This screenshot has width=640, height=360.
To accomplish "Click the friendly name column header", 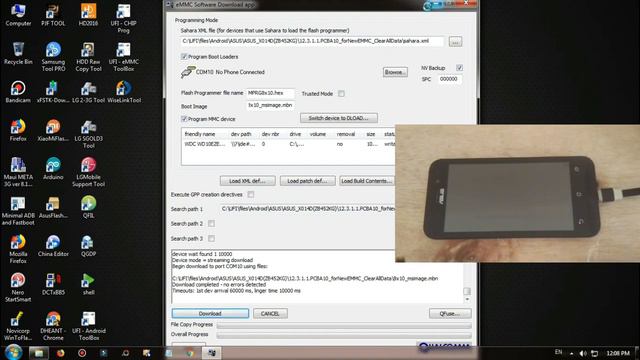I will point(200,134).
